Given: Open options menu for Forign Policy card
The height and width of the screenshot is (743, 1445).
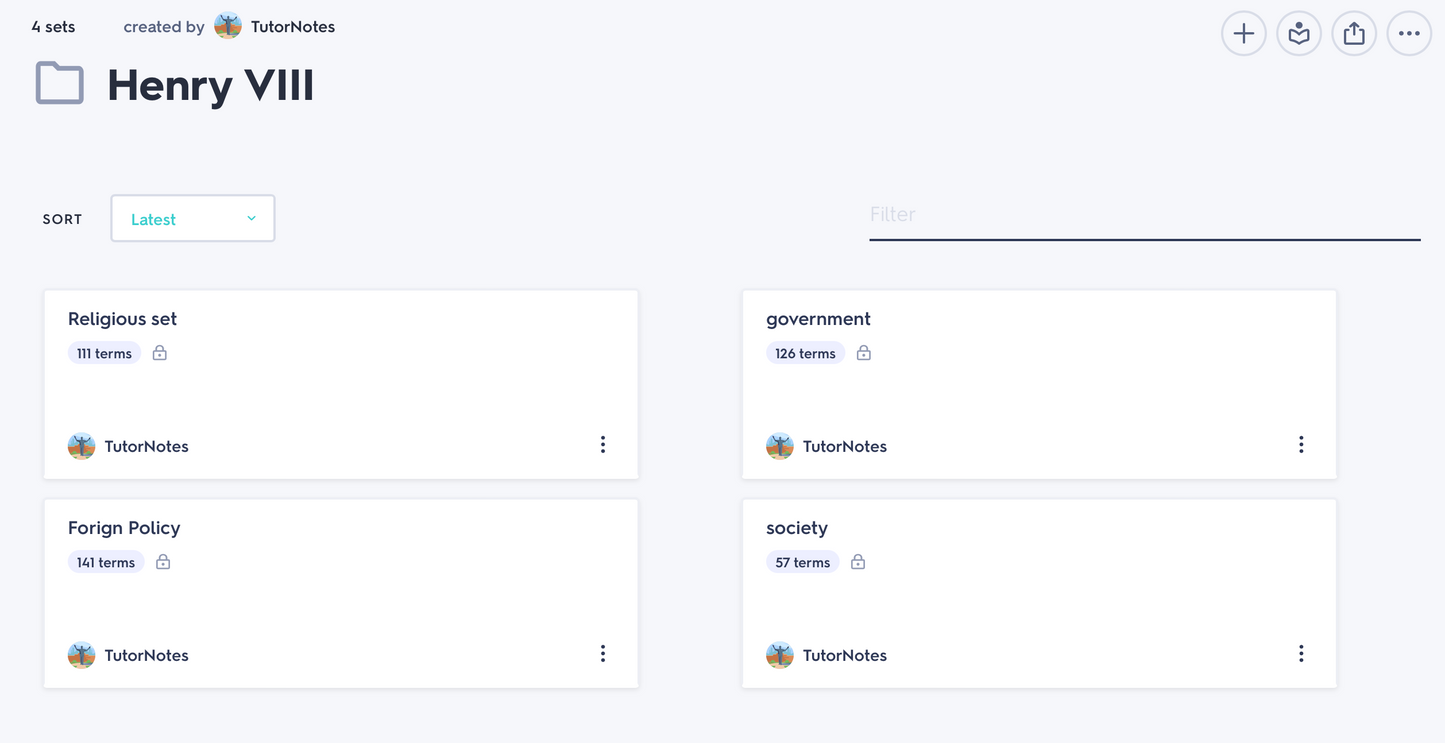Looking at the screenshot, I should tap(603, 654).
